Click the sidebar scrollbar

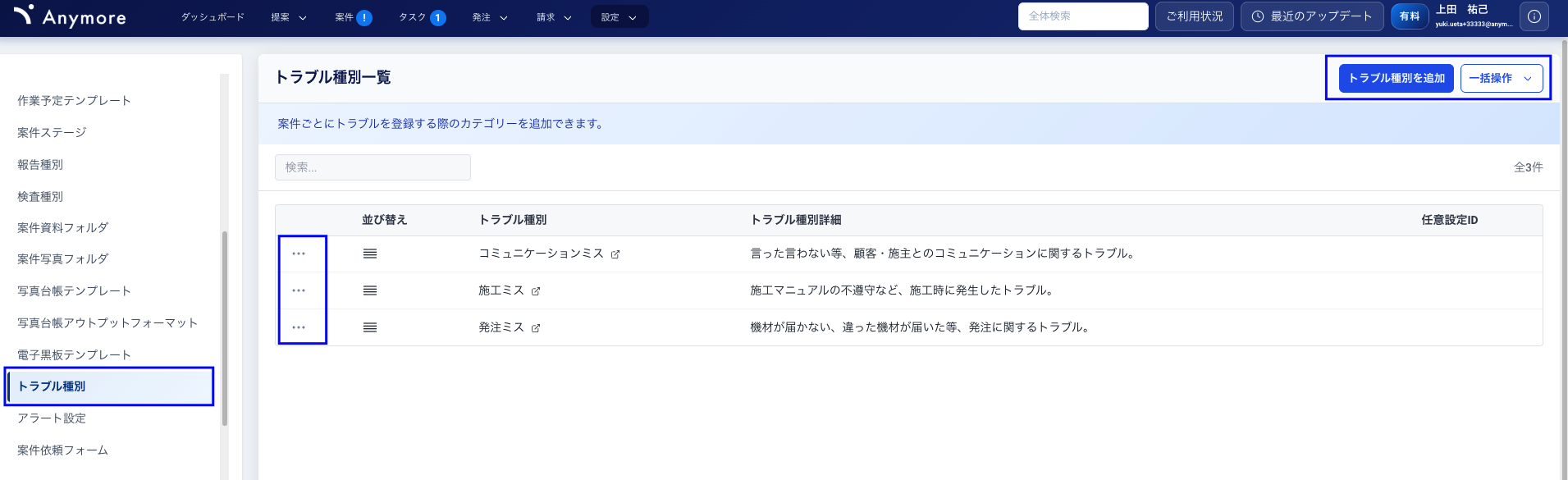click(x=225, y=328)
